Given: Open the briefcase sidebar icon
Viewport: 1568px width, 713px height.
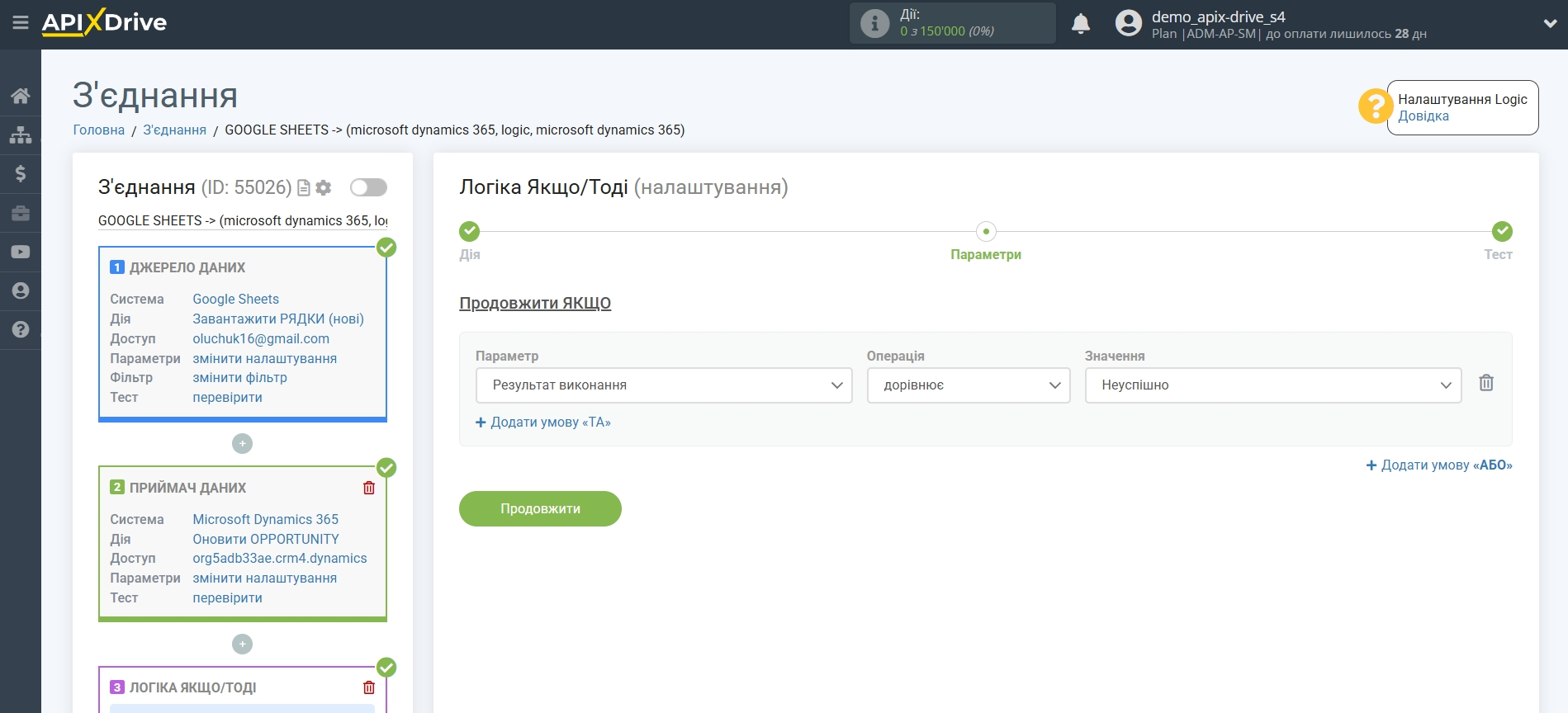Looking at the screenshot, I should click(21, 213).
